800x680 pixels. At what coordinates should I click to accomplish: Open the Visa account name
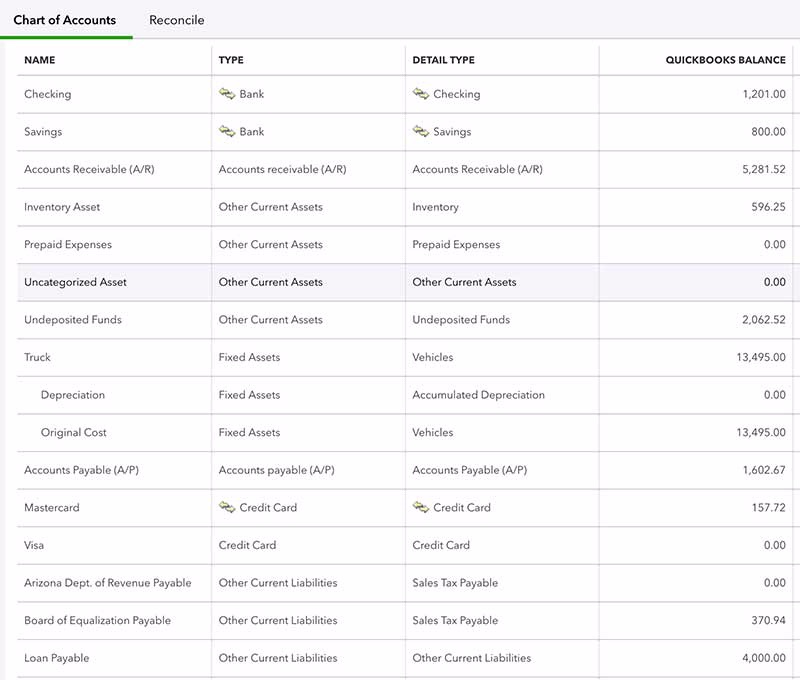click(x=34, y=545)
